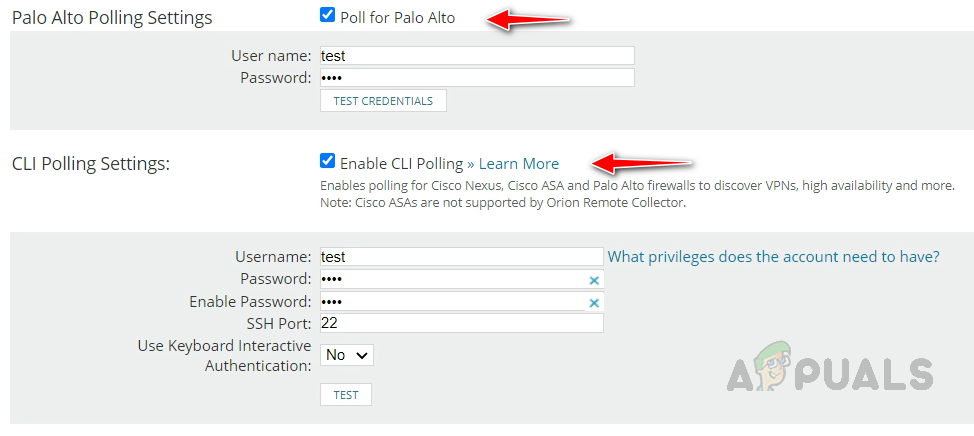Click the "Poll for Palo Alto" label text
The width and height of the screenshot is (974, 436).
[x=398, y=17]
